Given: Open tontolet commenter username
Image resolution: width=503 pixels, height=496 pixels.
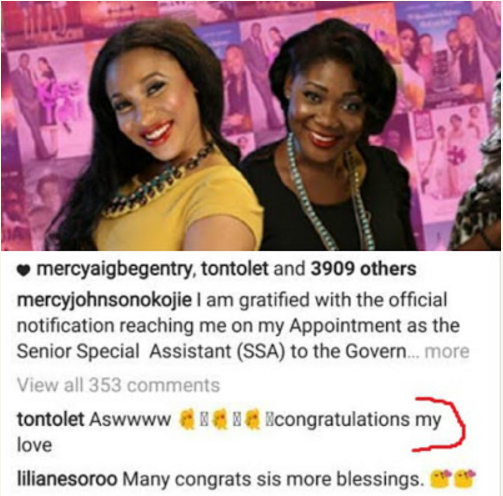Looking at the screenshot, I should 50,419.
